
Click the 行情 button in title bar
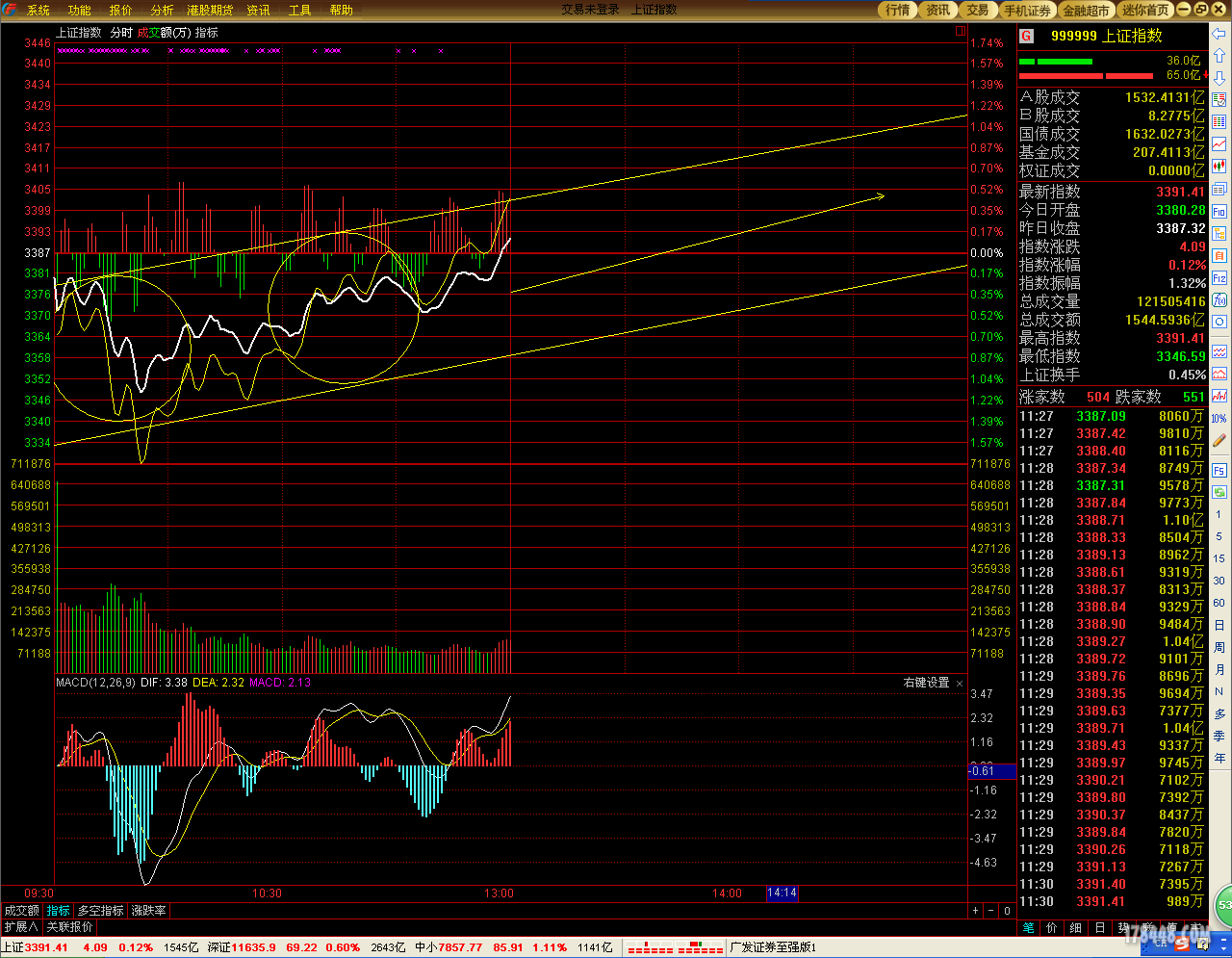coord(897,10)
